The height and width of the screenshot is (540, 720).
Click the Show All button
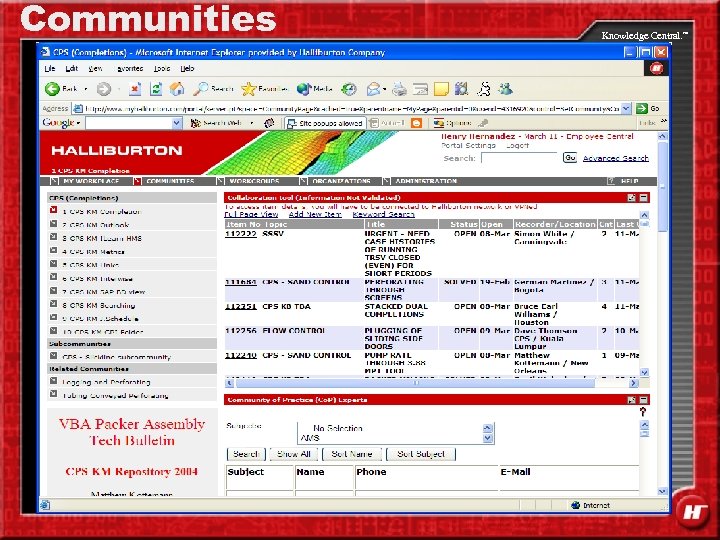[x=294, y=454]
